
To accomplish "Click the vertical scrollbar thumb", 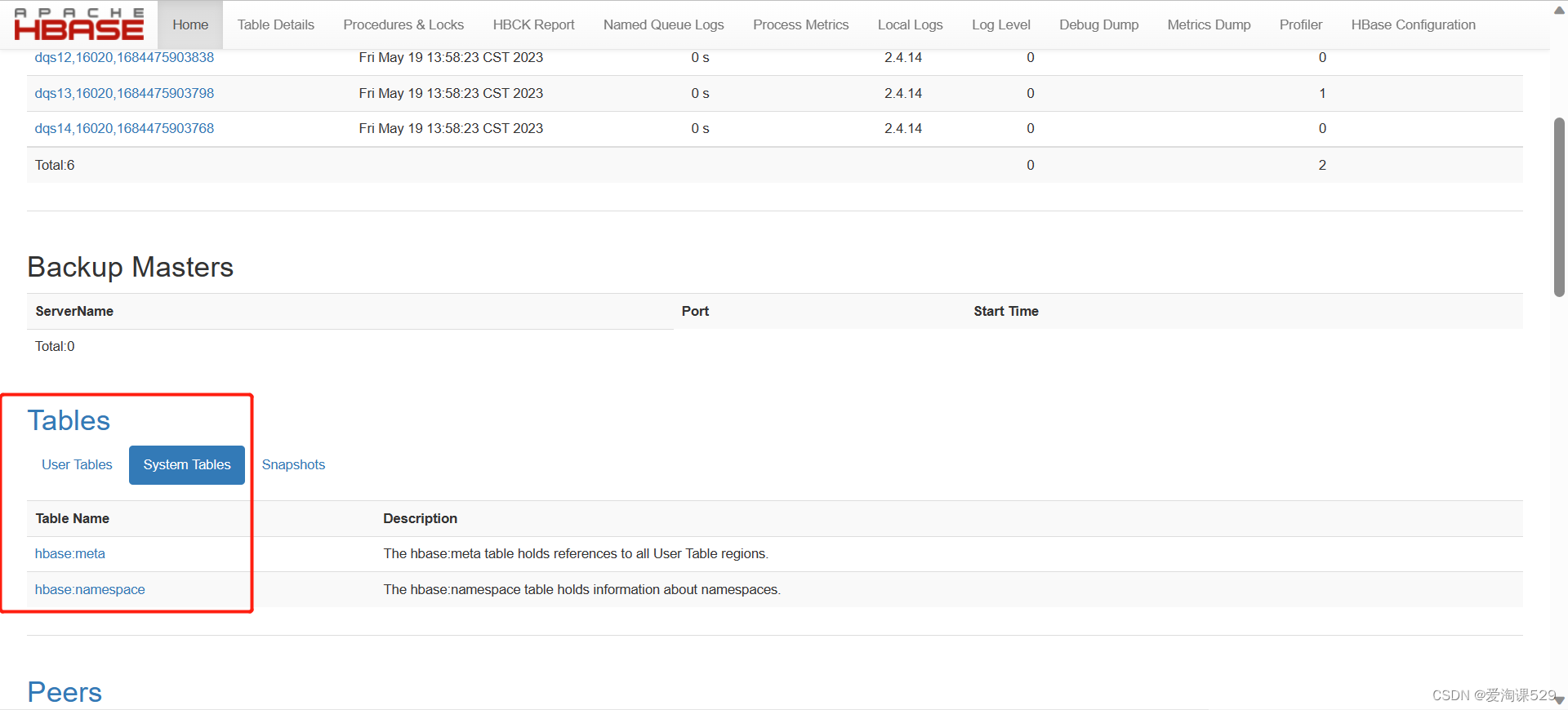I will (1559, 207).
